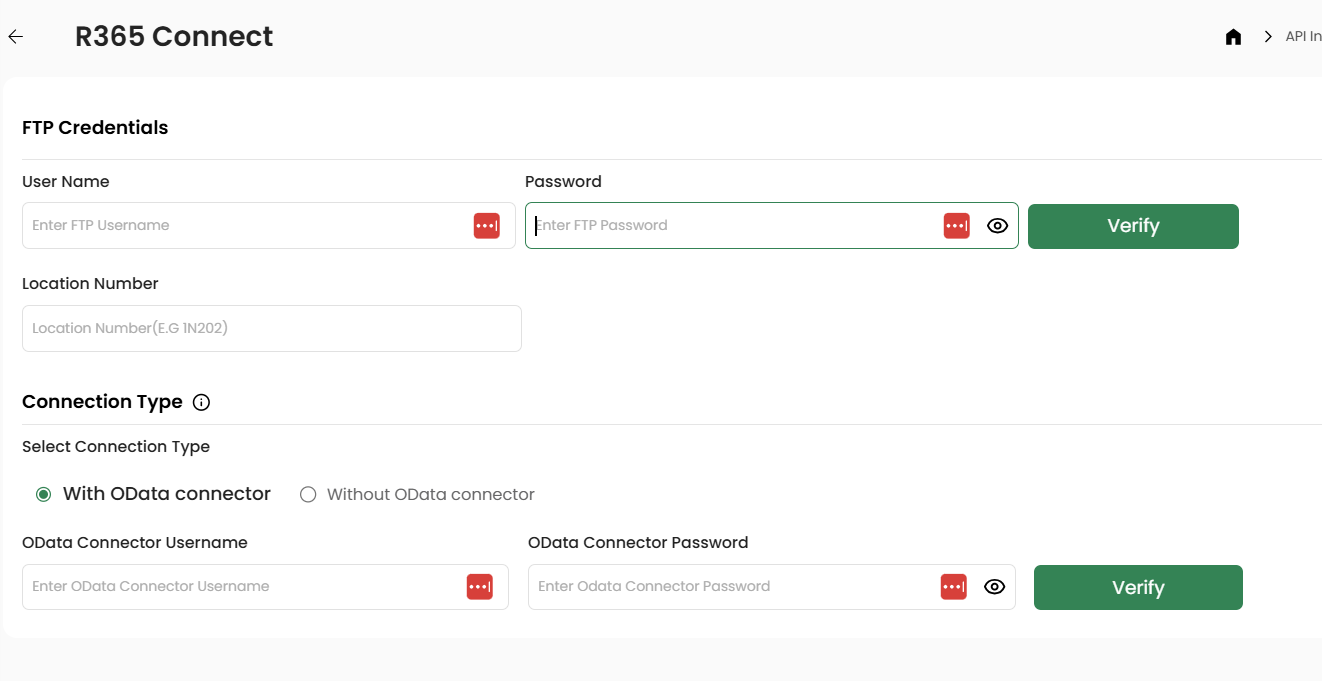Click the OData Connector Password label
The height and width of the screenshot is (681, 1322).
click(x=638, y=543)
